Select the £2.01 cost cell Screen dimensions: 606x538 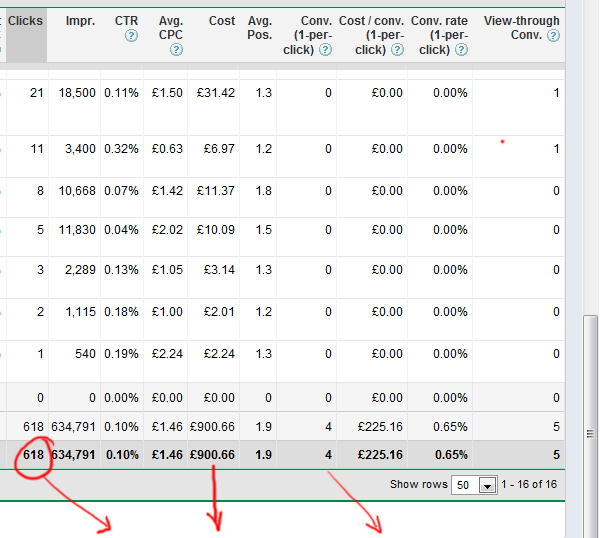coord(219,312)
